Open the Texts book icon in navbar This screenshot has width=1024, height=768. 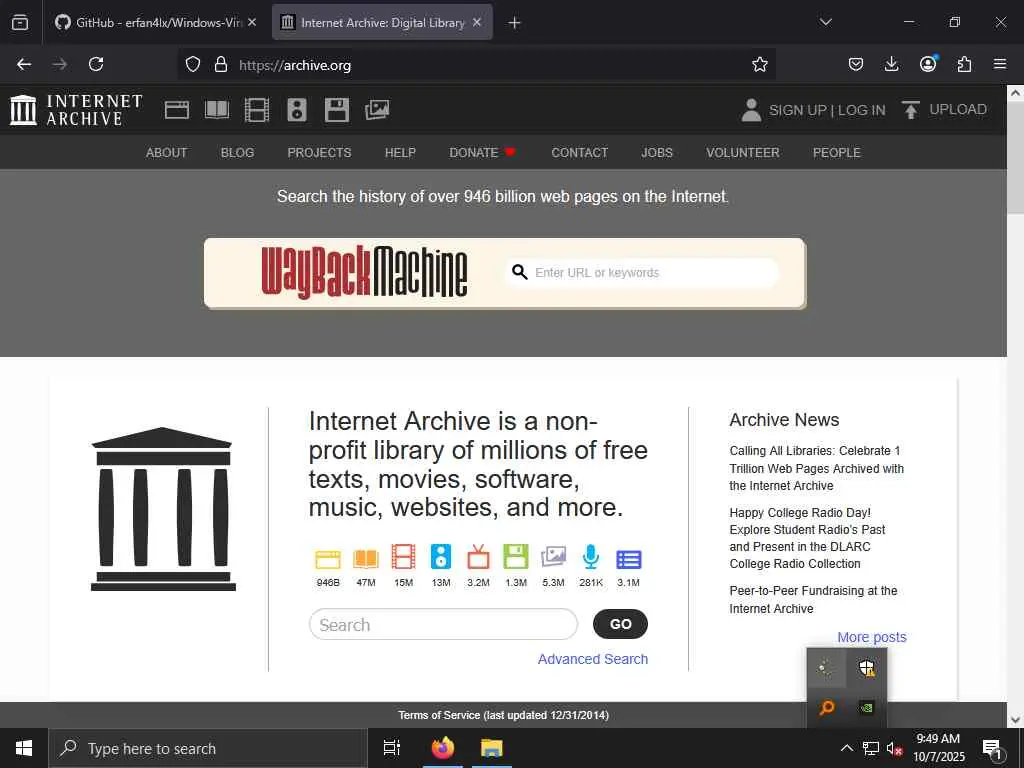point(217,110)
